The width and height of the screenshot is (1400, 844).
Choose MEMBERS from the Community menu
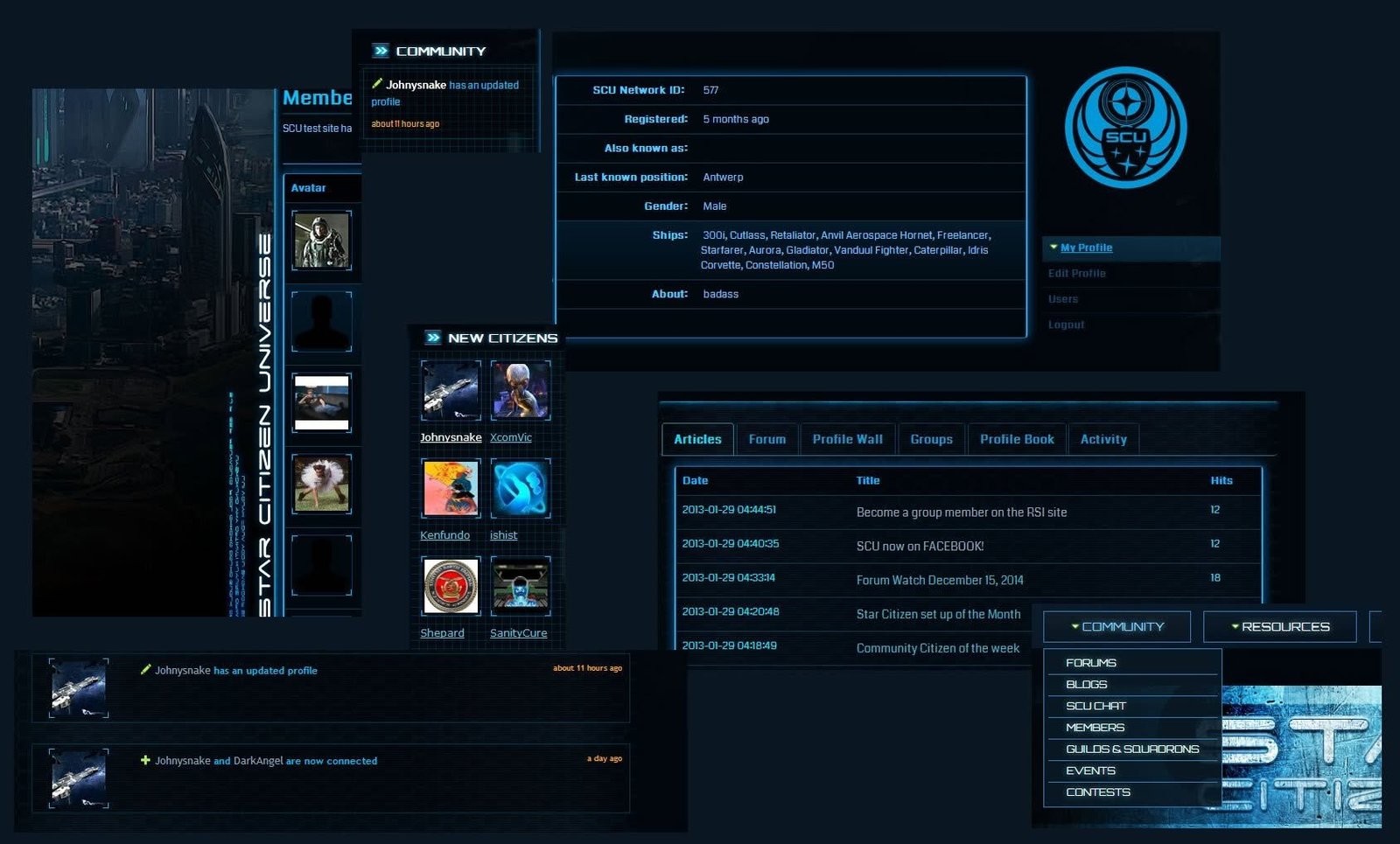pyautogui.click(x=1095, y=727)
